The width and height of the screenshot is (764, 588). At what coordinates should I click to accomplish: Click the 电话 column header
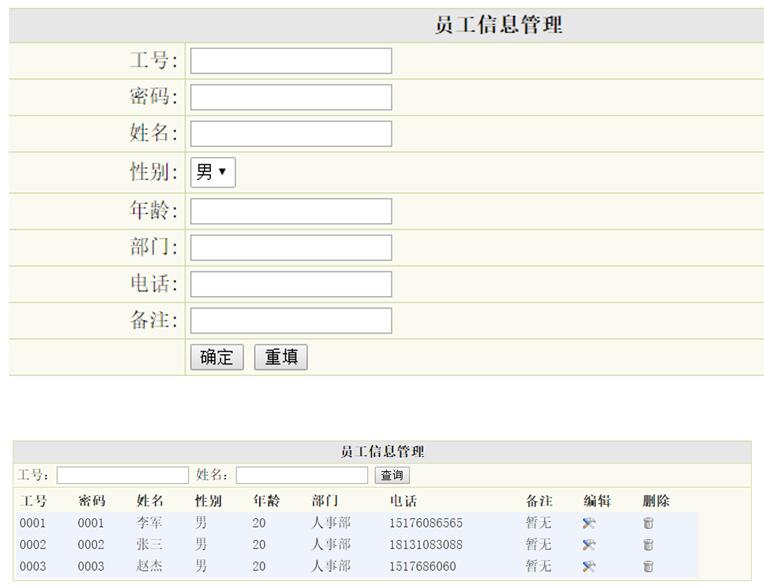(403, 501)
